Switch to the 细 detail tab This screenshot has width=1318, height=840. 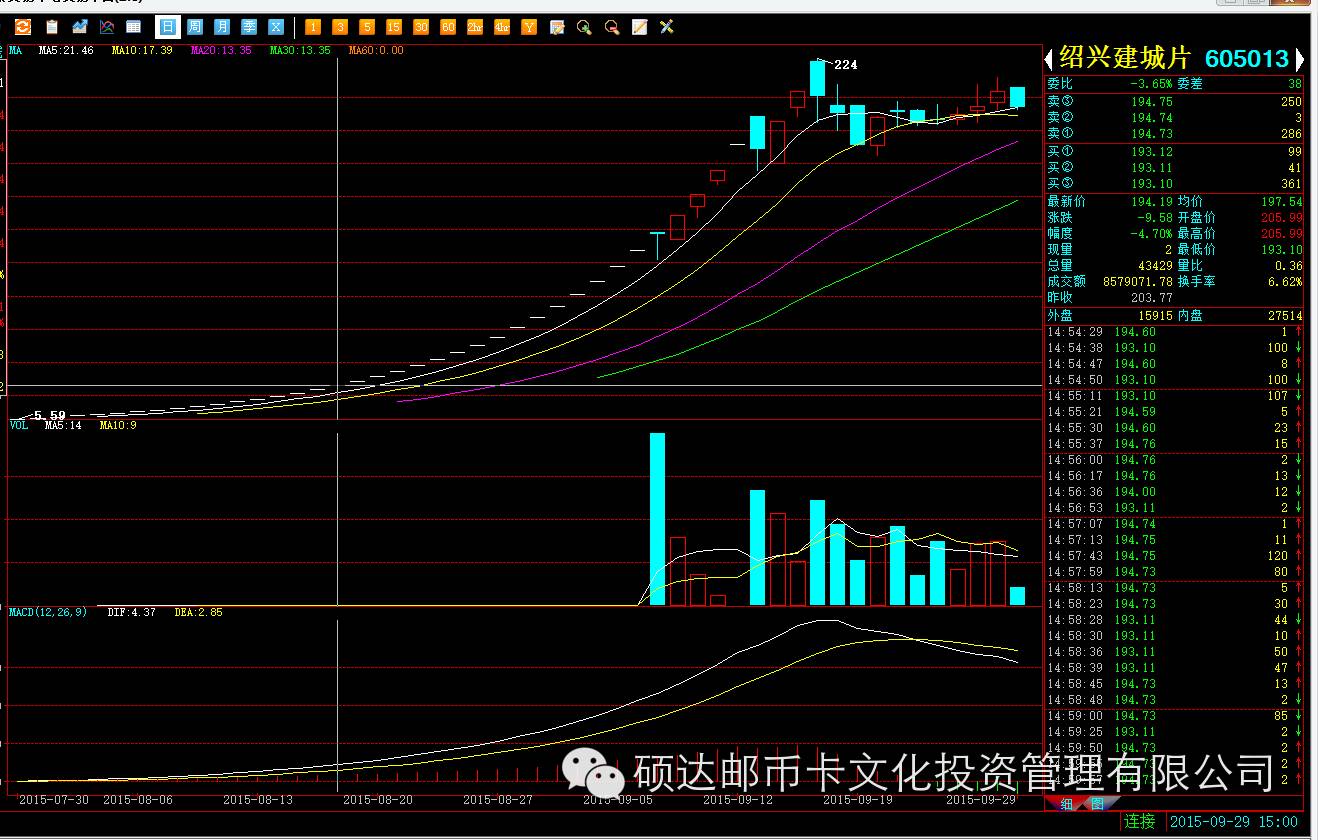tap(1066, 804)
